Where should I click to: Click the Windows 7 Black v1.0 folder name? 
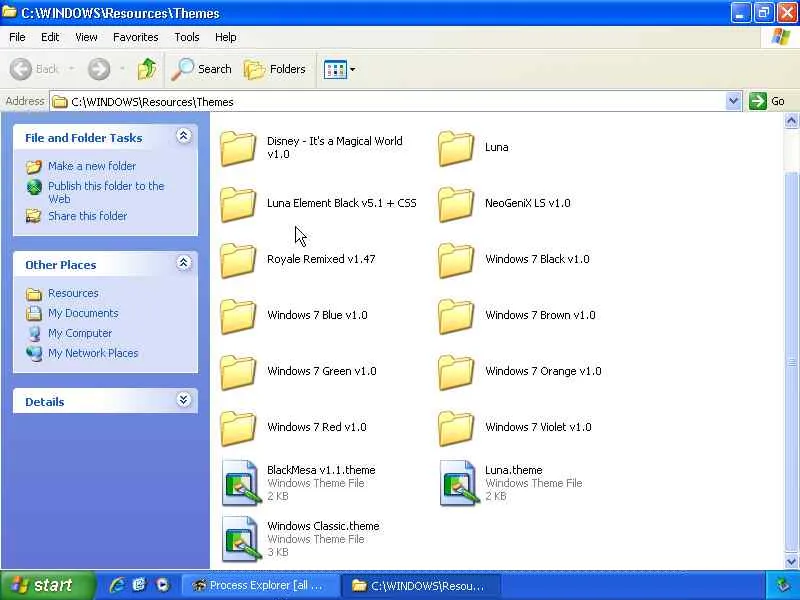pos(537,259)
